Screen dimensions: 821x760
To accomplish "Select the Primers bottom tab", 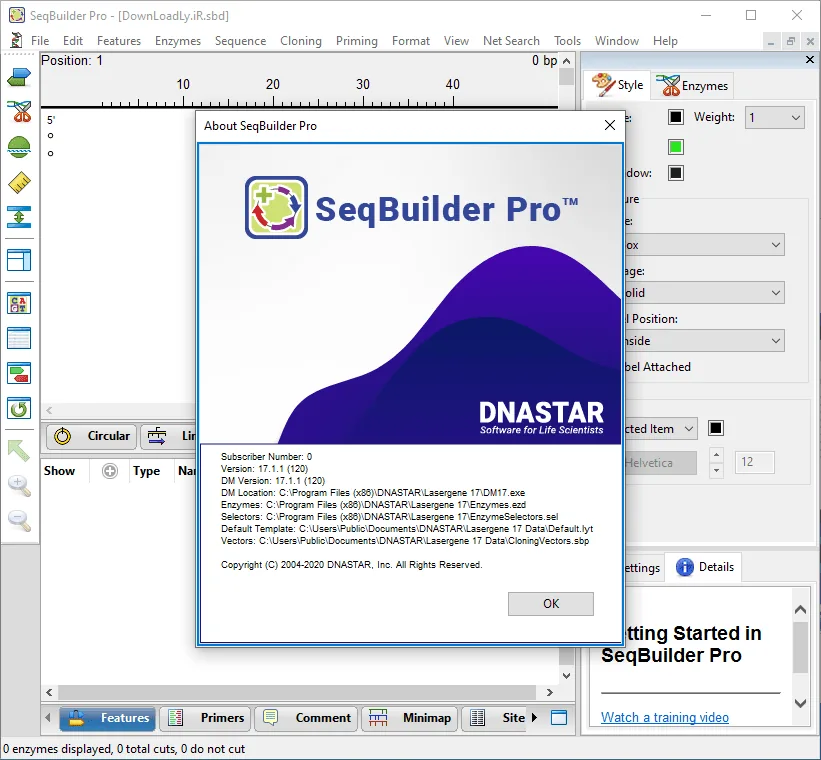I will point(206,718).
